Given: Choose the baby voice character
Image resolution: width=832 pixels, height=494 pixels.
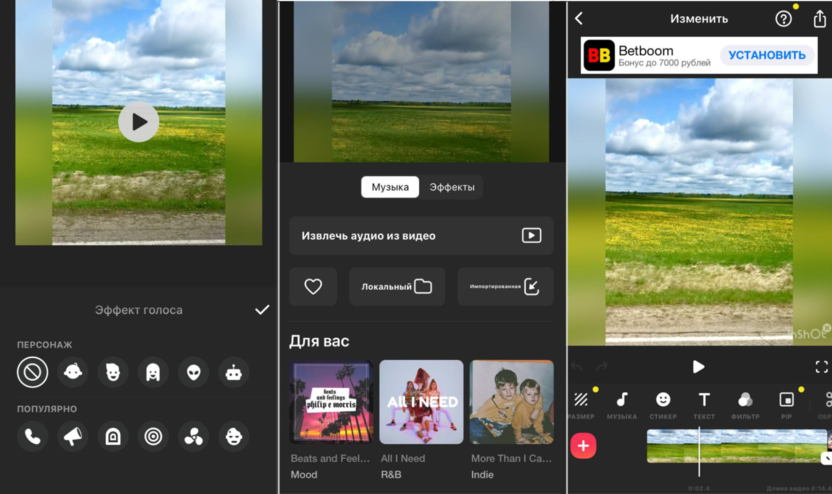Looking at the screenshot, I should coord(73,372).
